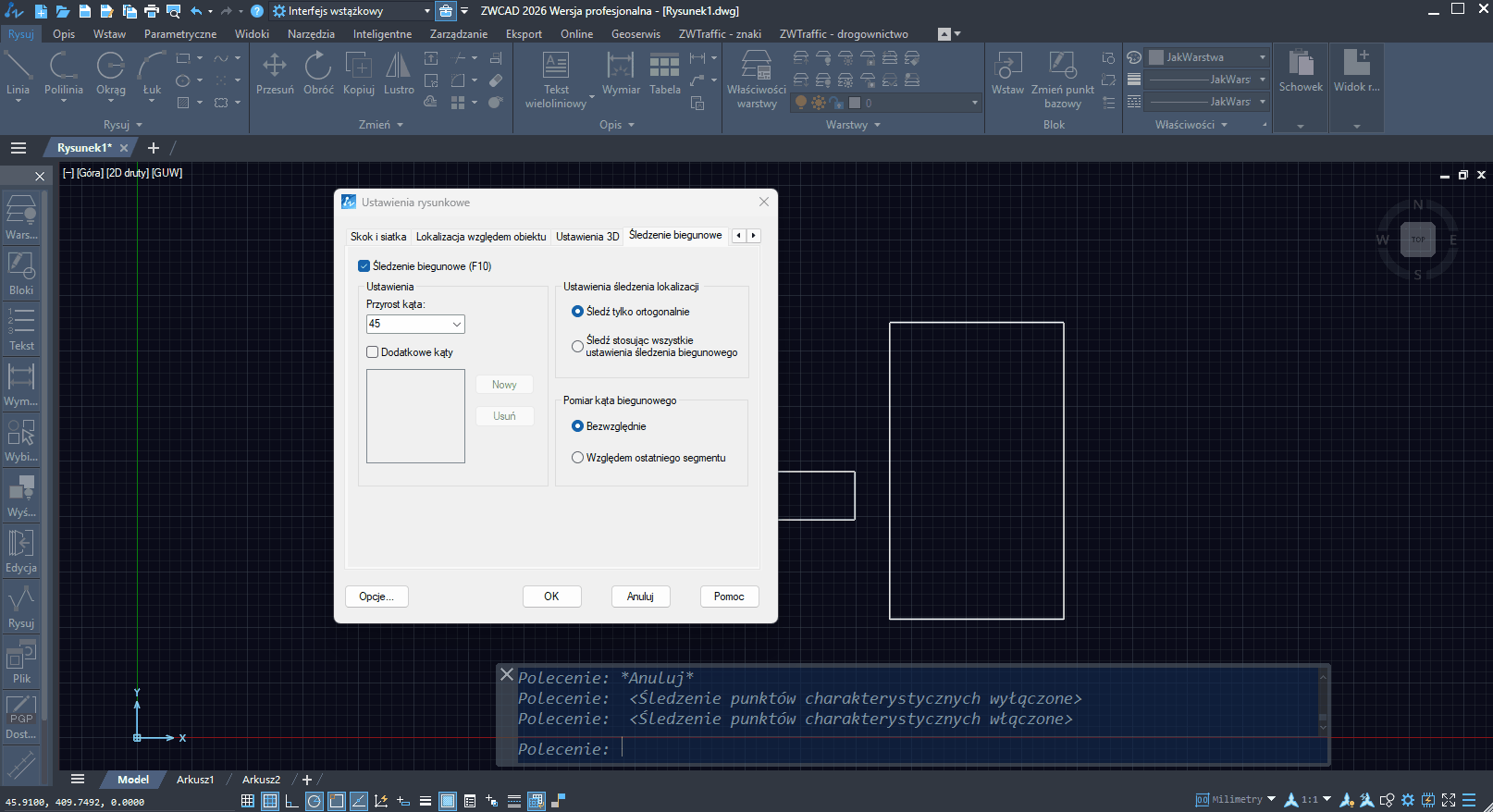Switch to Lokalizacja względem obiektu tab
This screenshot has width=1493, height=812.
pyautogui.click(x=481, y=237)
